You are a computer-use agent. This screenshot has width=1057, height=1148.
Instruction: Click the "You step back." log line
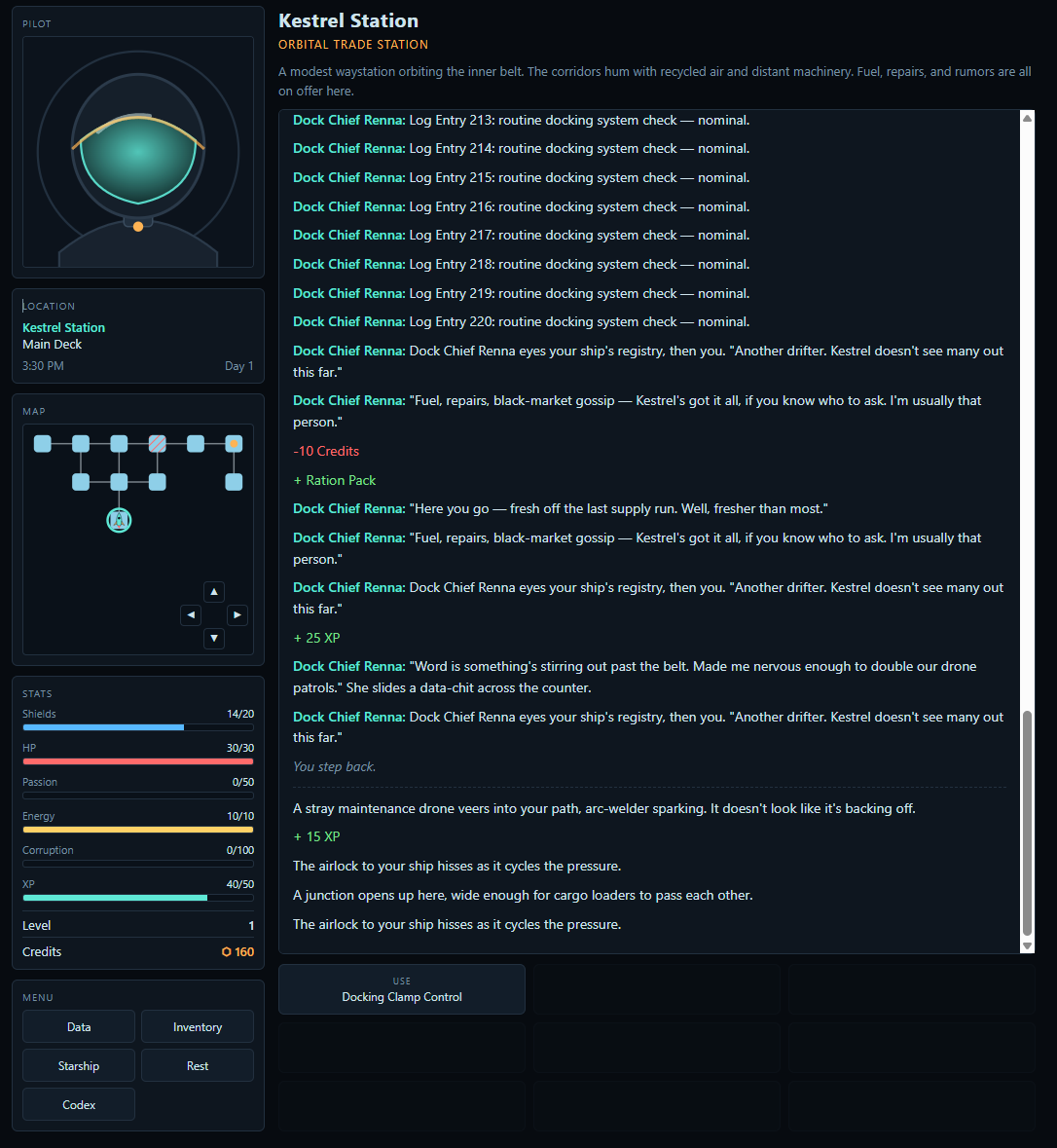(335, 766)
